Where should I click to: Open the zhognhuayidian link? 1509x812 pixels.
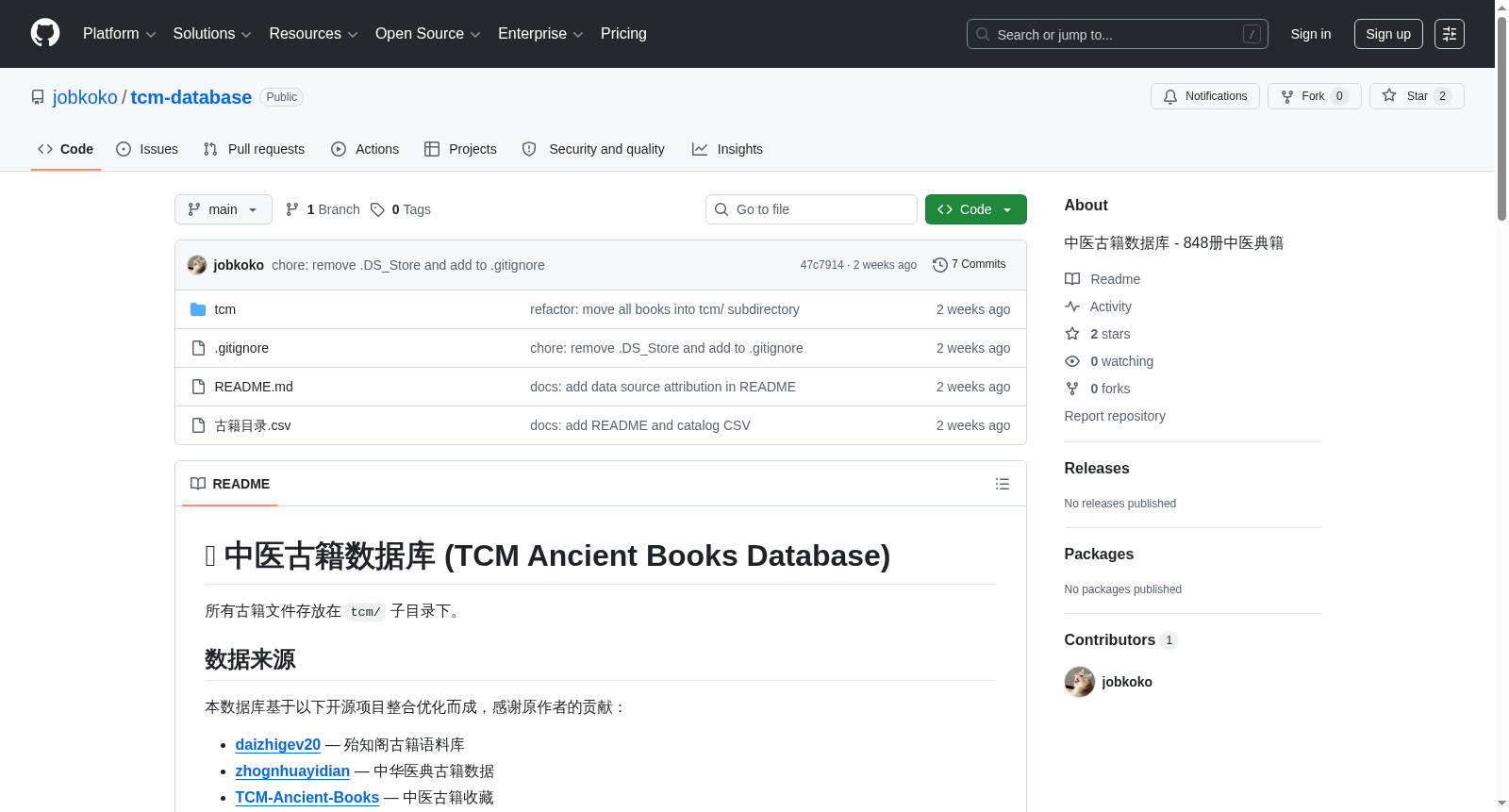pyautogui.click(x=292, y=771)
